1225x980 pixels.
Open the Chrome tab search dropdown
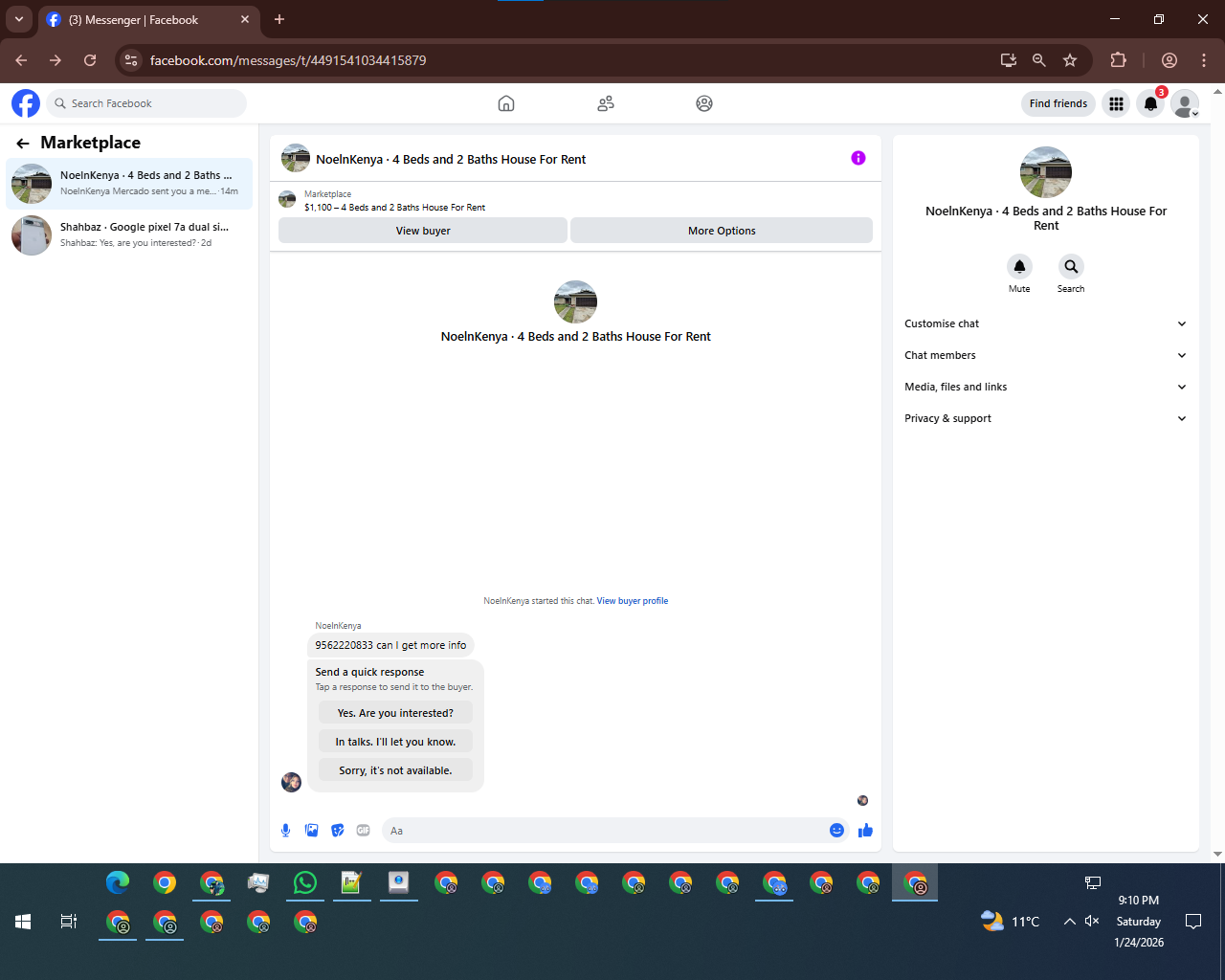18,19
